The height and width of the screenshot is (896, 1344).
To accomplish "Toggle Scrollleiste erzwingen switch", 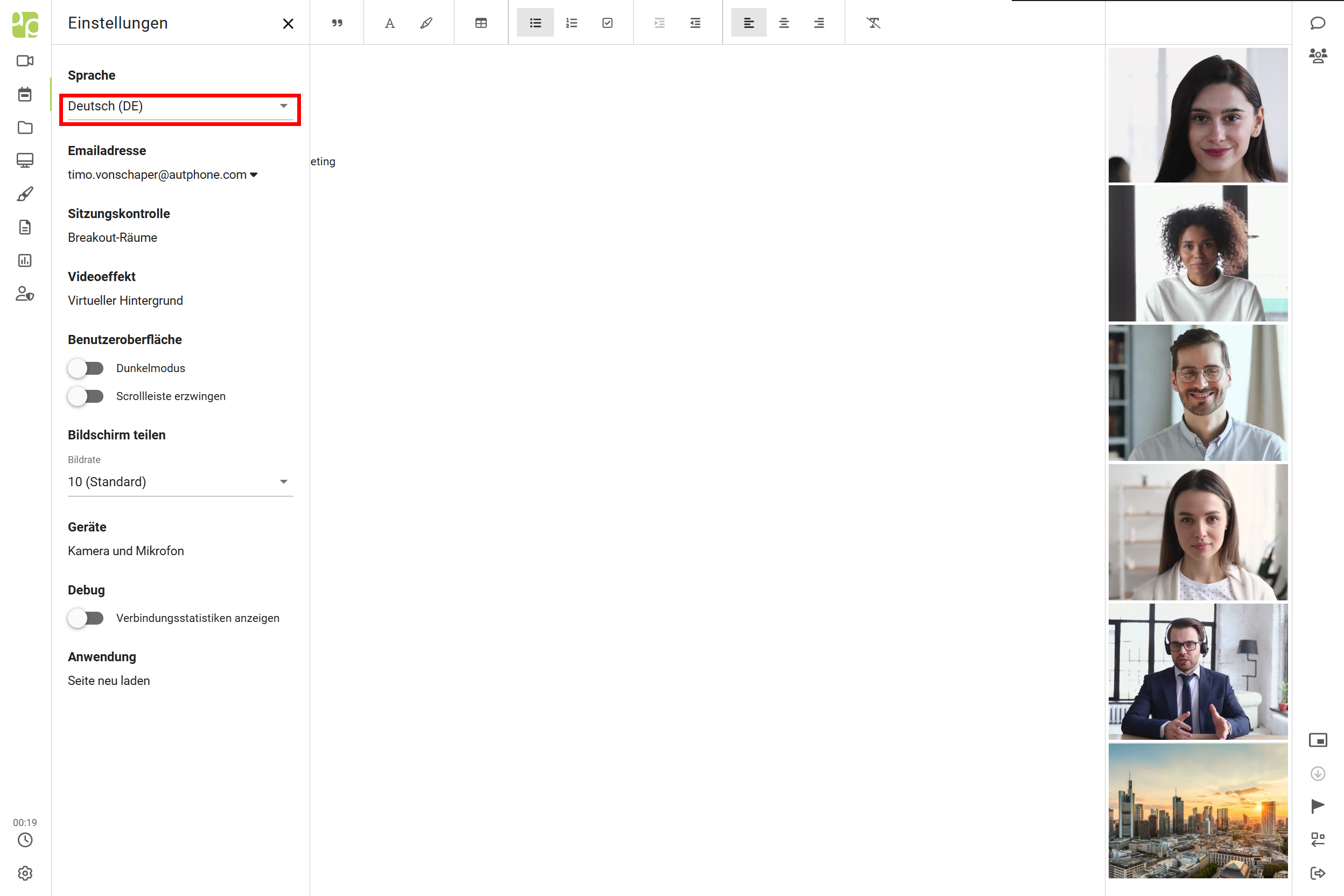I will tap(86, 396).
